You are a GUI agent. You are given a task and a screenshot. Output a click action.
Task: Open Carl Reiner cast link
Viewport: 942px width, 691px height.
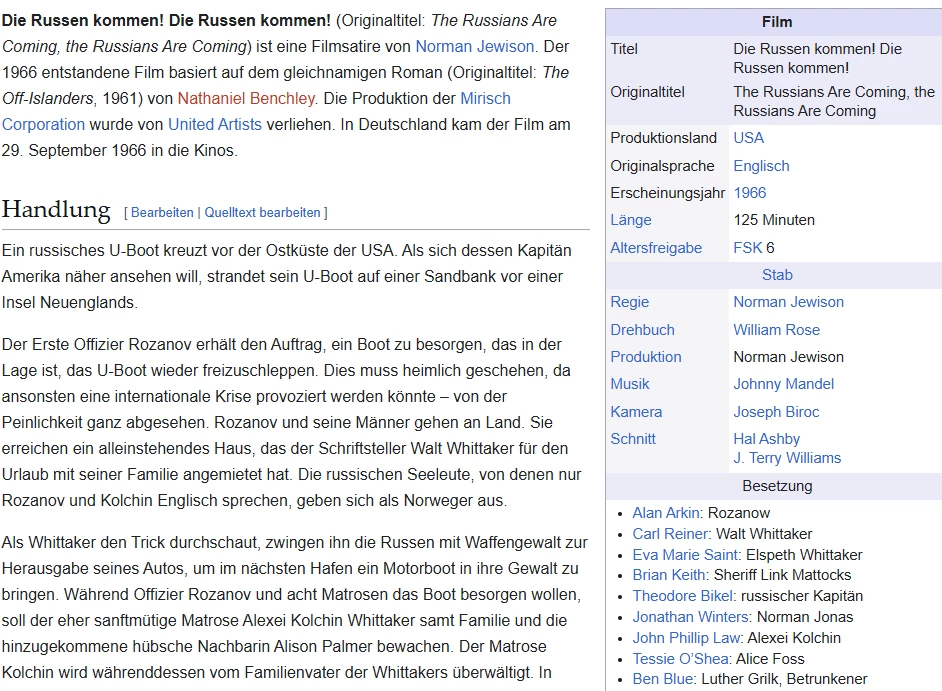pos(670,534)
